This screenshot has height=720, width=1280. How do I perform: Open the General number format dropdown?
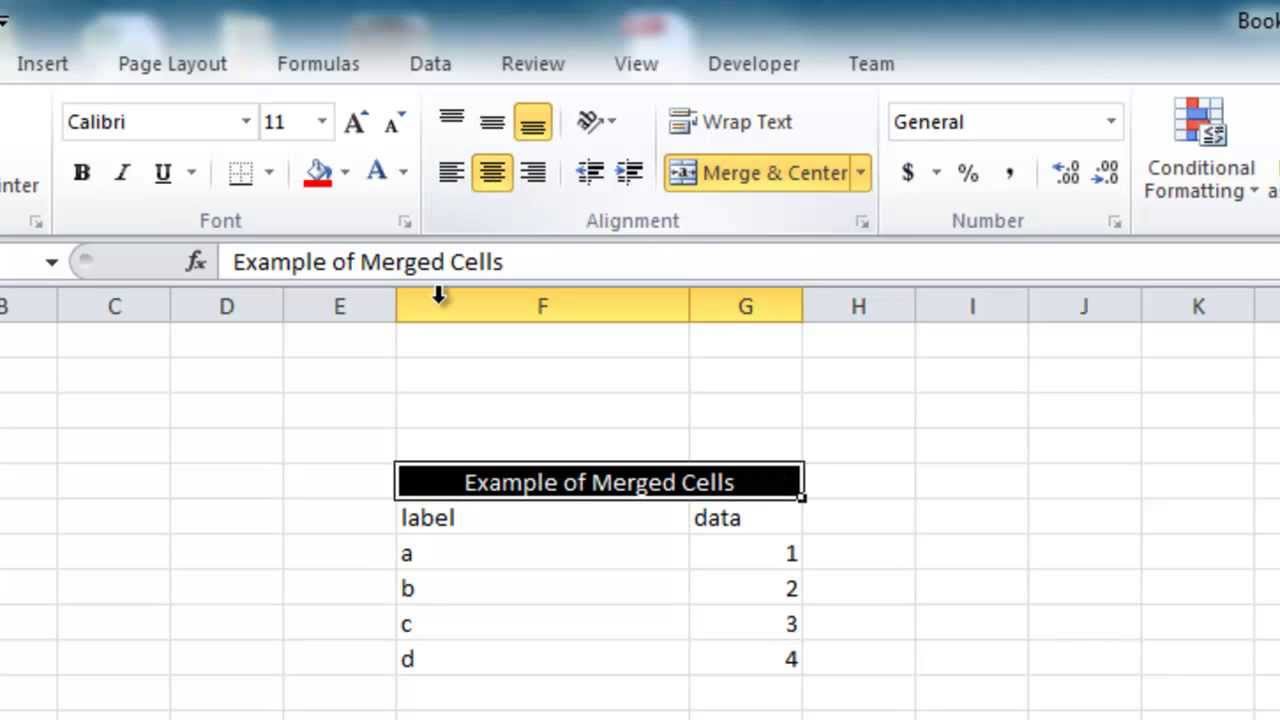[x=1110, y=122]
